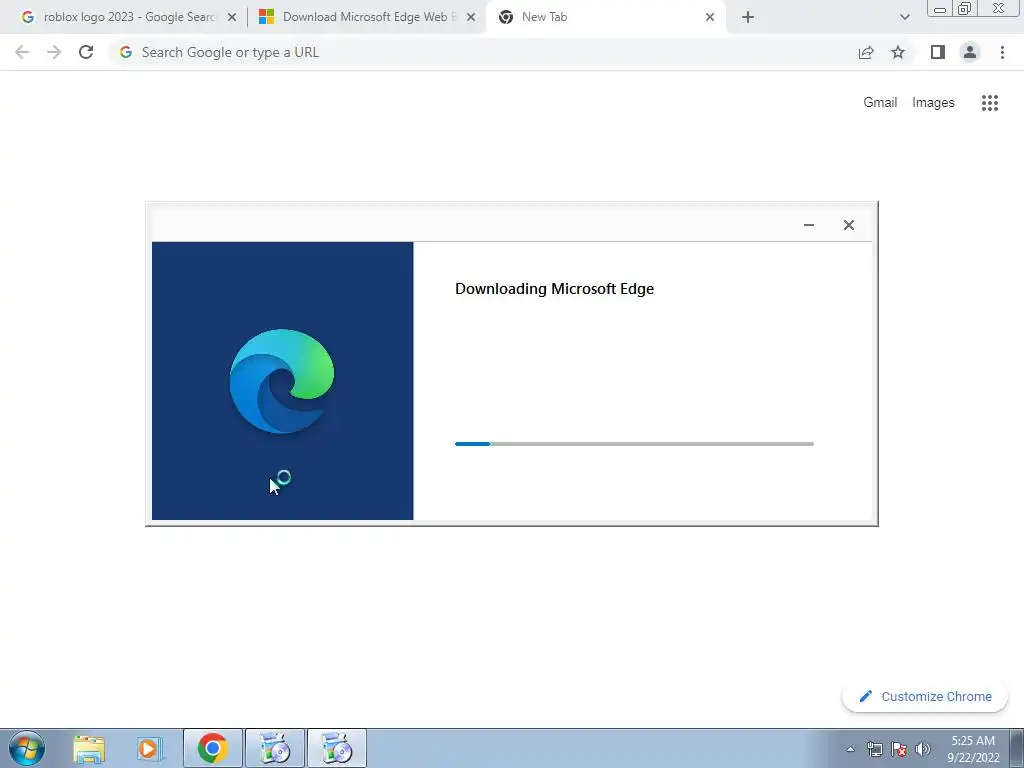
Task: Minimize the Edge installer dialog
Action: [809, 225]
